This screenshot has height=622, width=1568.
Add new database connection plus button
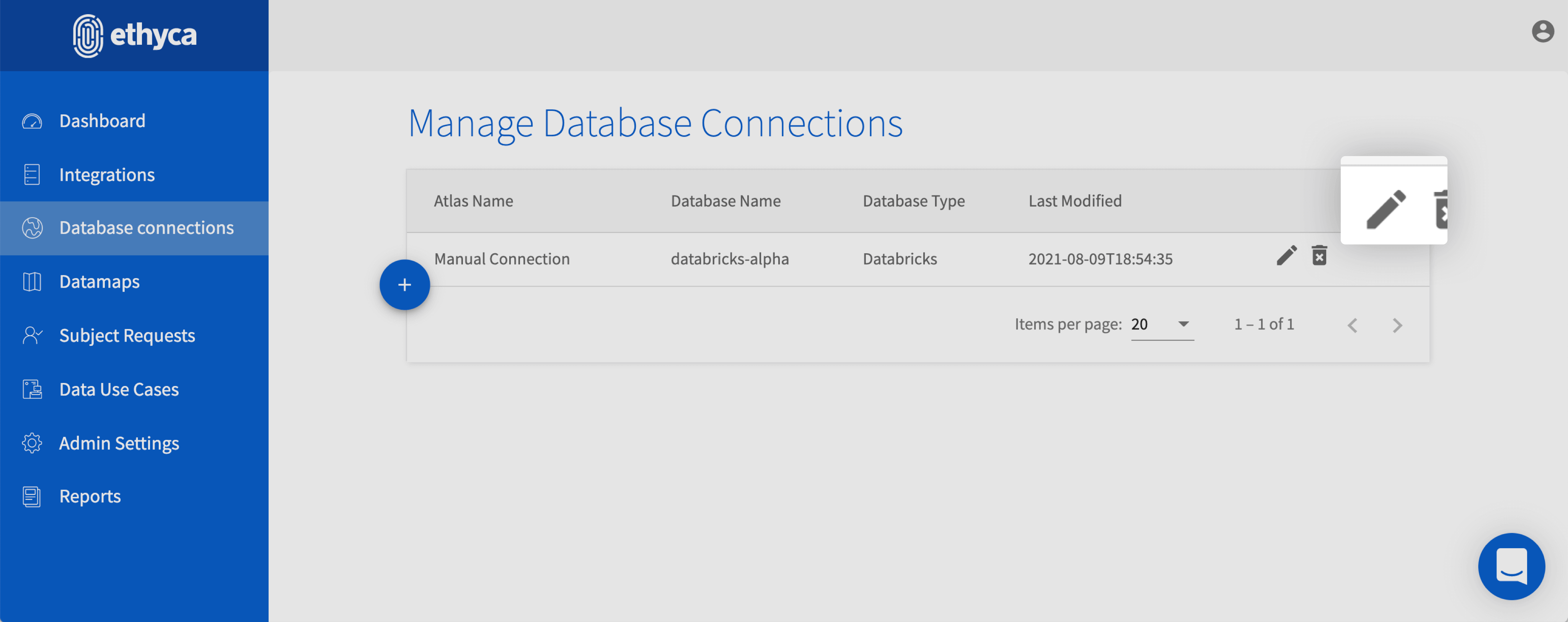[405, 285]
